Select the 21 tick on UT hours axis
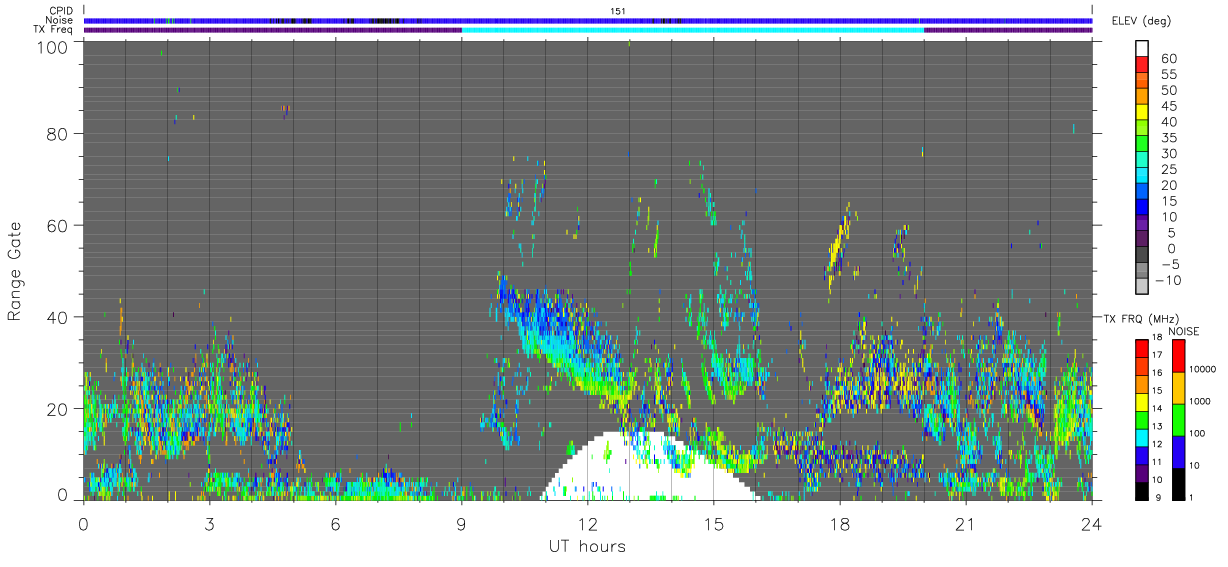1228x567 pixels. pos(965,524)
